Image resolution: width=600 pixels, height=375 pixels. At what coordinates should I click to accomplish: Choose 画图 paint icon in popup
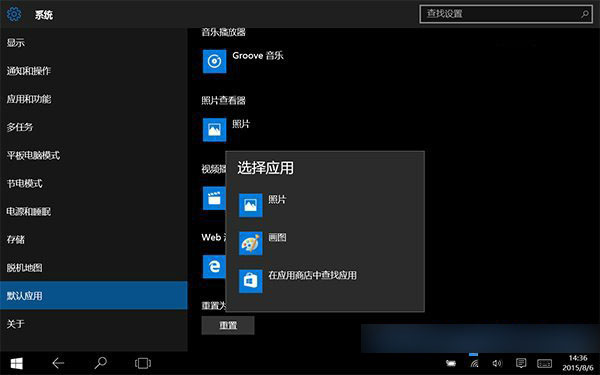point(251,243)
